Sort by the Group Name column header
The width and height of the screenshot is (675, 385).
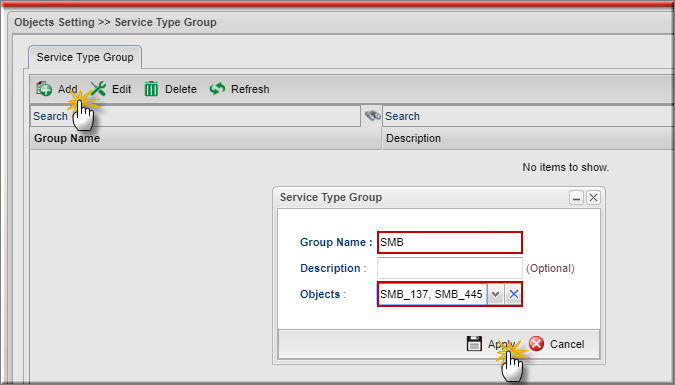coord(205,138)
